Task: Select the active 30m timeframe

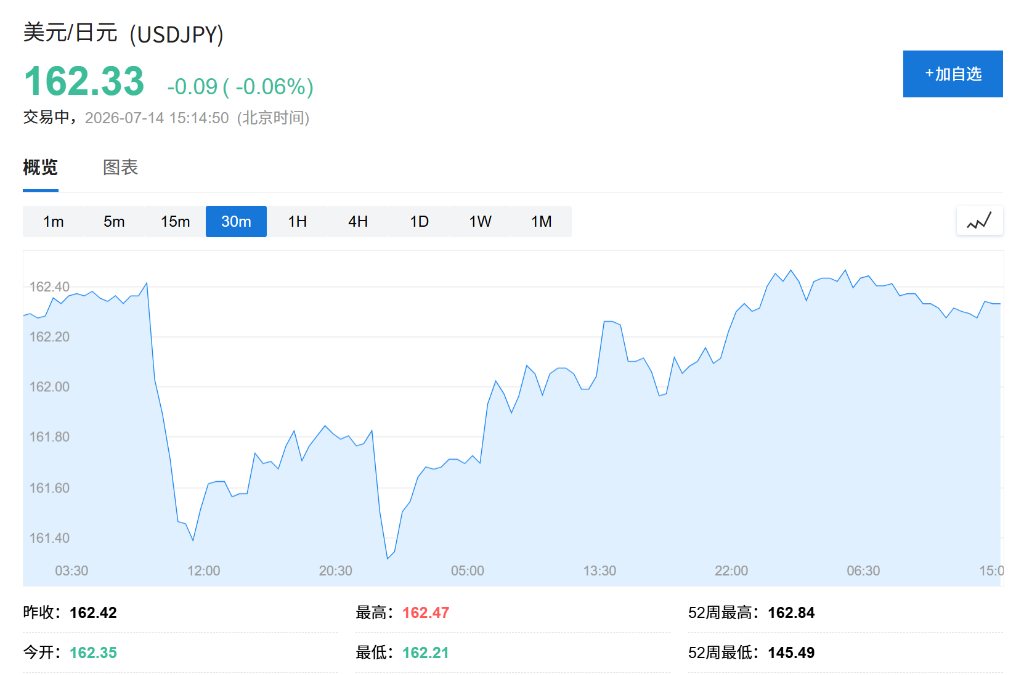Action: click(x=236, y=221)
